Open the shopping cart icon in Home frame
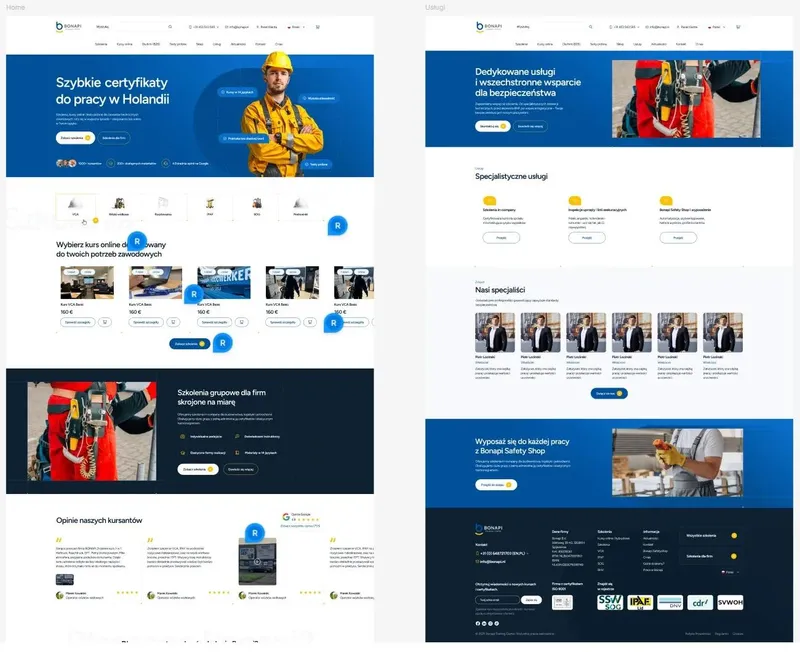This screenshot has height=652, width=800. pos(317,27)
